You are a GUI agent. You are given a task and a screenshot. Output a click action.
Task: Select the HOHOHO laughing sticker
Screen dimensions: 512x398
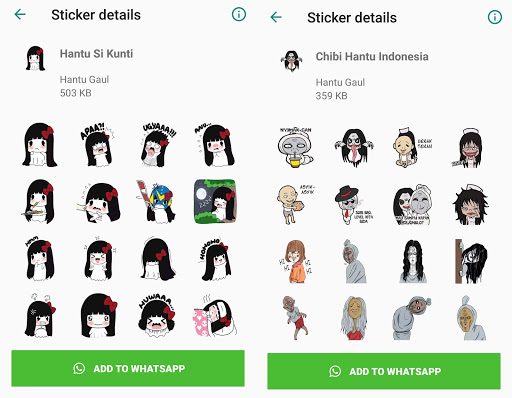coord(214,259)
